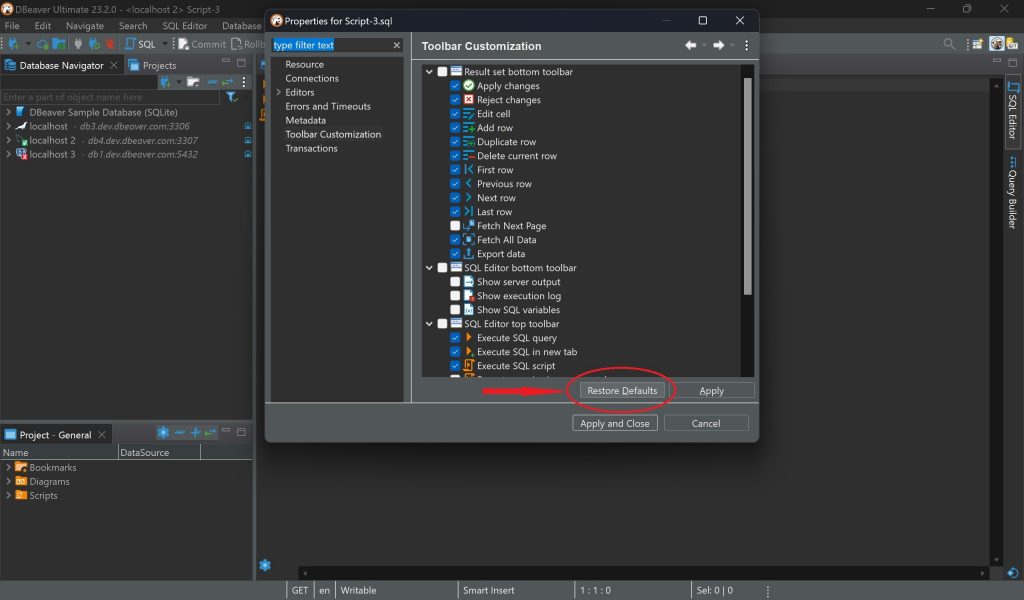Switch to the Projects tab
This screenshot has height=600, width=1024.
point(152,65)
